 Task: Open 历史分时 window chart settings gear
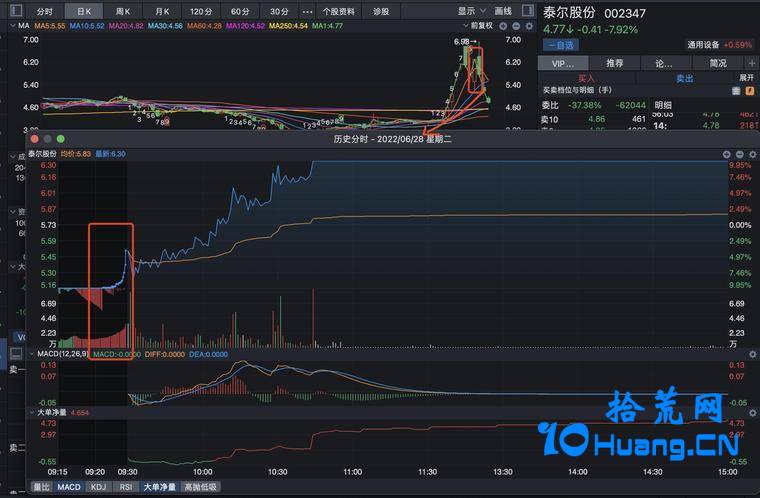[753, 154]
